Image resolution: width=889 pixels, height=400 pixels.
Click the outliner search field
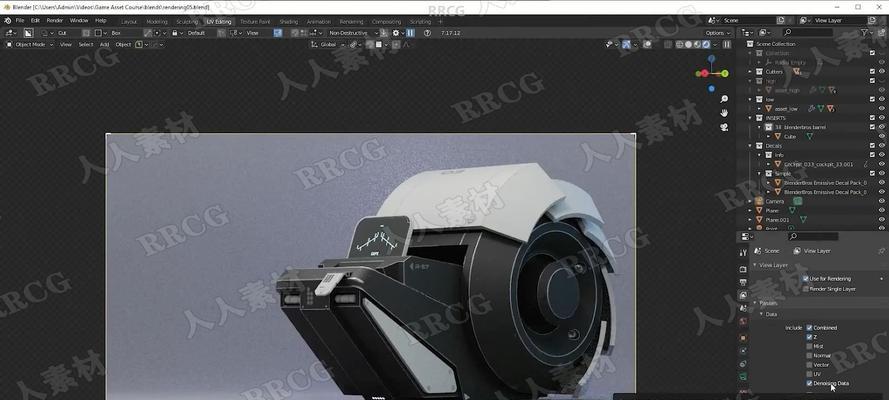tap(809, 33)
